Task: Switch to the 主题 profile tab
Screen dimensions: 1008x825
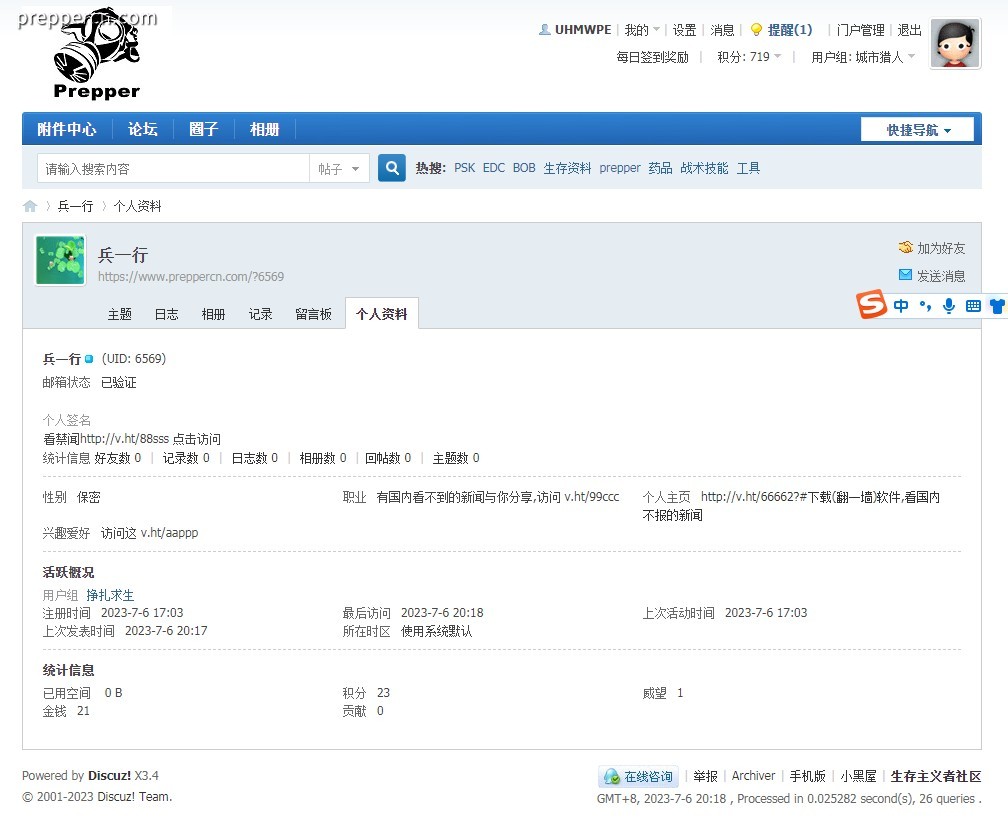Action: coord(120,314)
